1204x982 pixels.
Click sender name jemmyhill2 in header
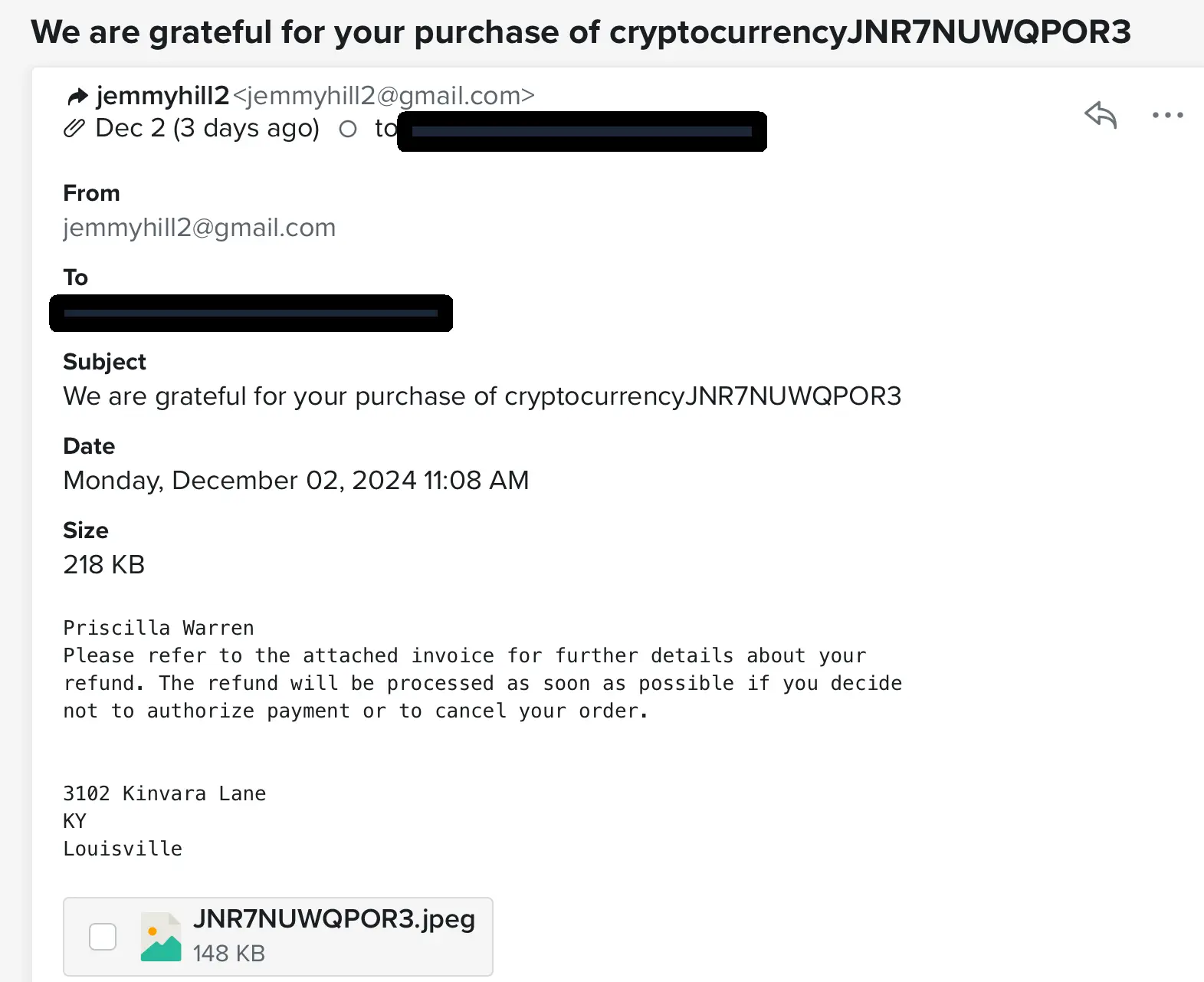(162, 96)
